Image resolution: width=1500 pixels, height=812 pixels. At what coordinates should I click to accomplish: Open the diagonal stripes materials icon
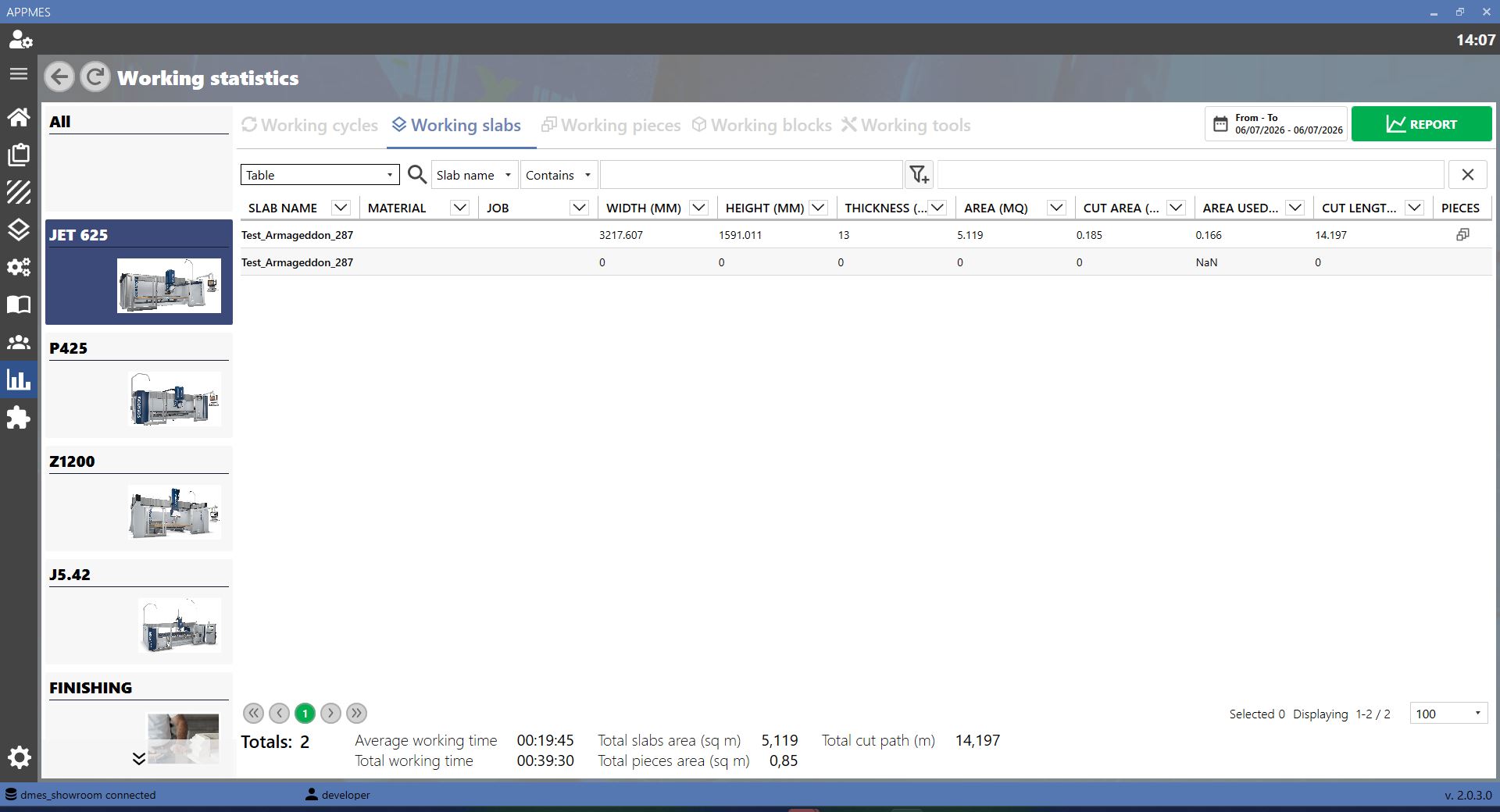point(19,192)
